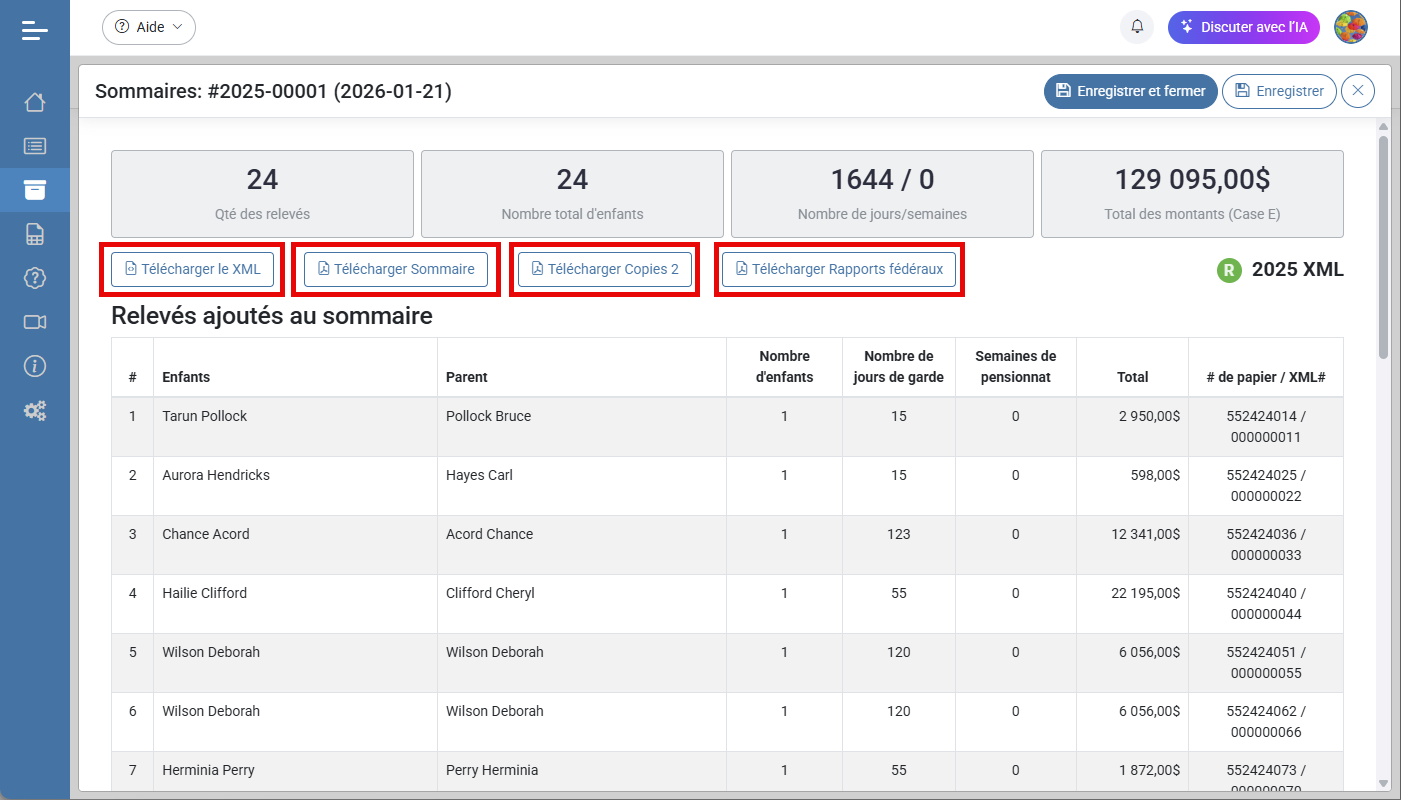Click Télécharger Sommaire
Image resolution: width=1401 pixels, height=800 pixels.
pyautogui.click(x=396, y=269)
